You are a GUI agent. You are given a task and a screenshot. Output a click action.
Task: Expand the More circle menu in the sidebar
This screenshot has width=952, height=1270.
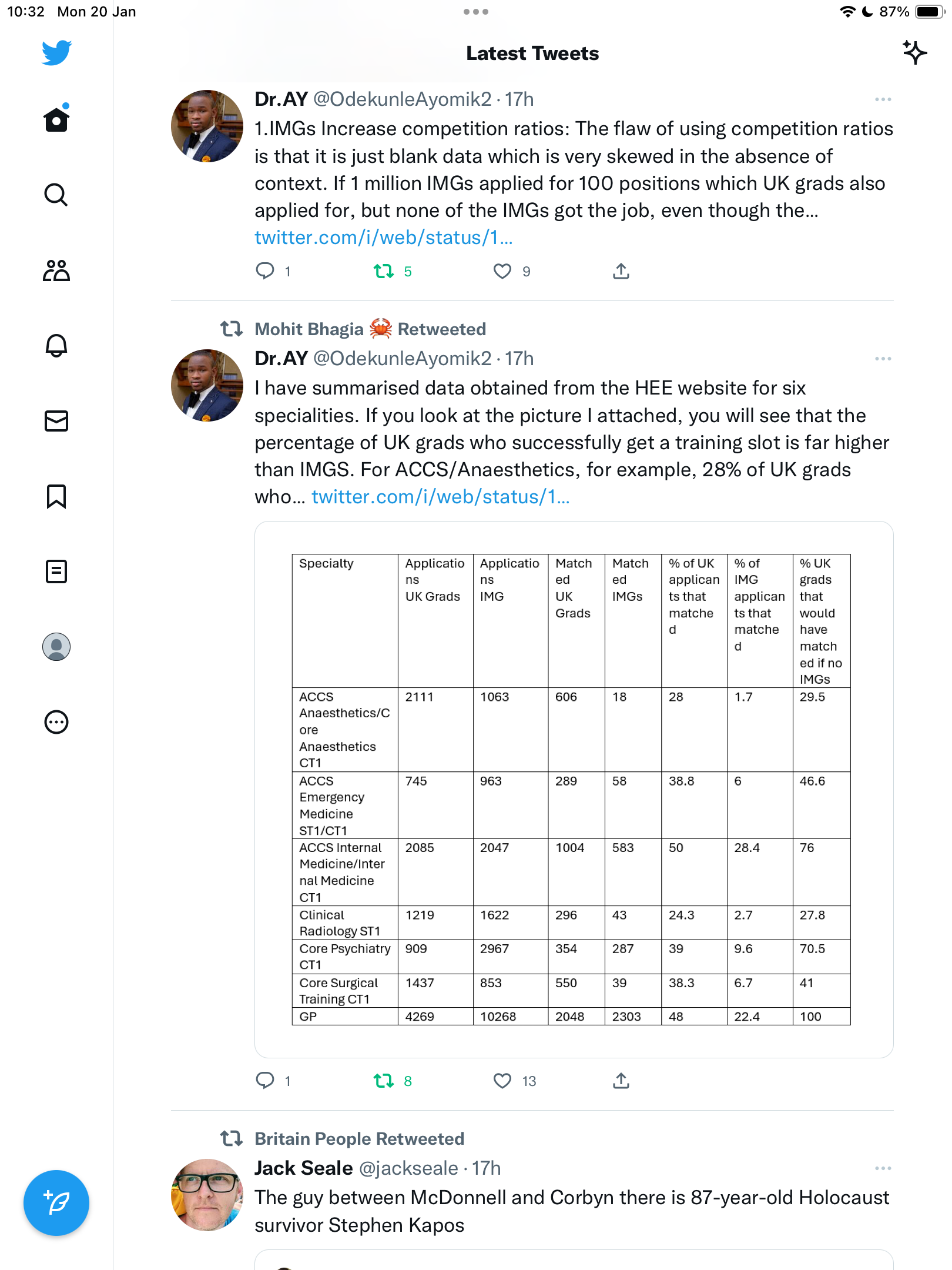pos(56,722)
